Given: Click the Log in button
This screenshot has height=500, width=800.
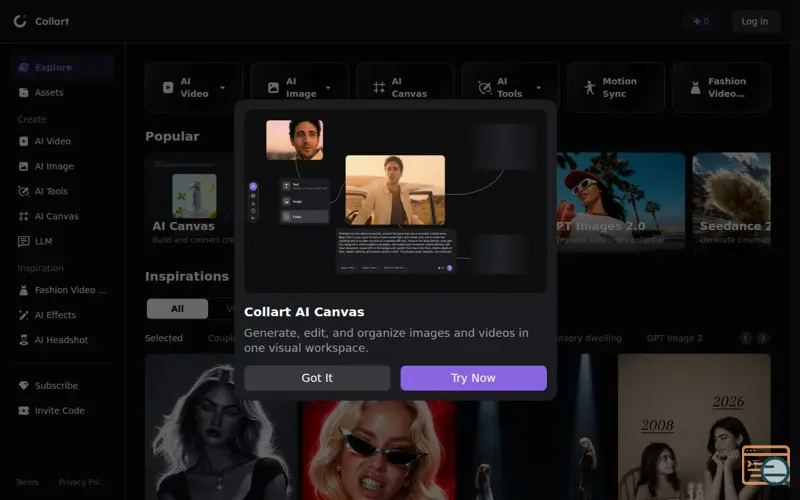Looking at the screenshot, I should pyautogui.click(x=755, y=21).
